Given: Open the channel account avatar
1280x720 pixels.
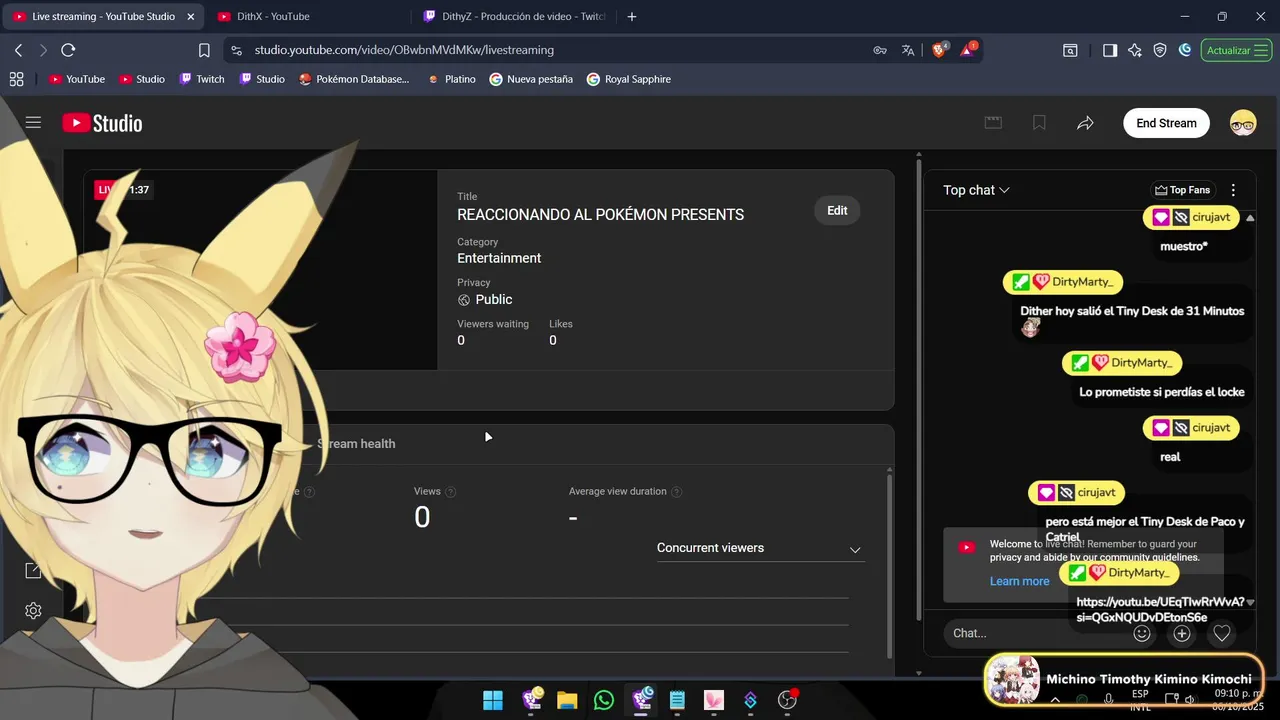Looking at the screenshot, I should pos(1243,123).
